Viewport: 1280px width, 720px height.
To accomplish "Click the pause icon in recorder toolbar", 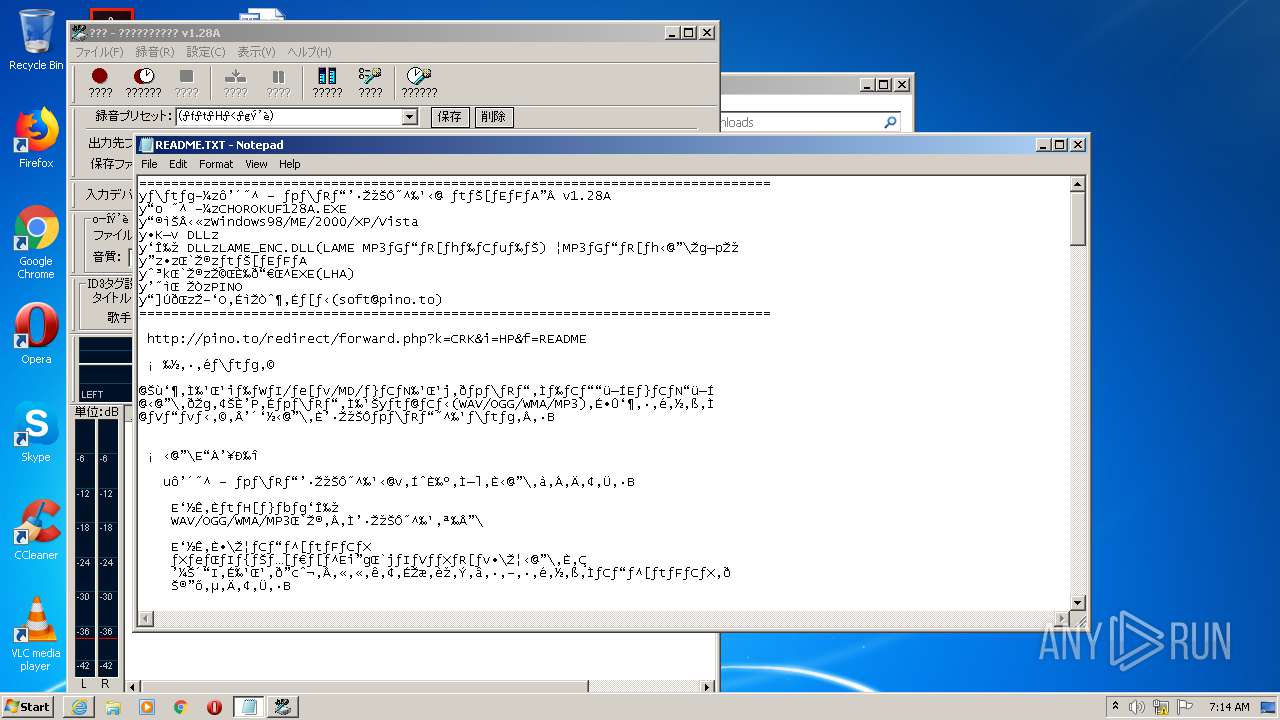I will pyautogui.click(x=278, y=77).
